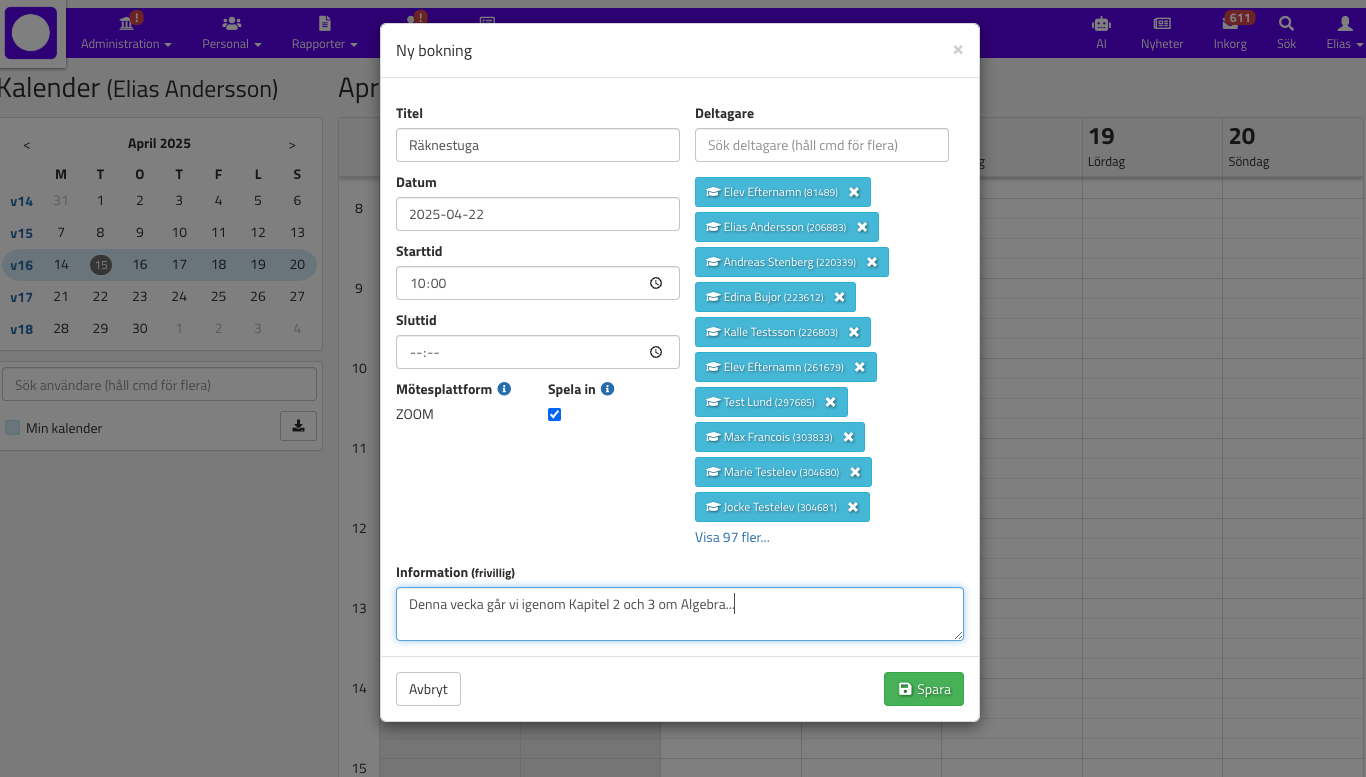Toggle the Min kalender checkbox
This screenshot has height=777, width=1366.
(13, 428)
